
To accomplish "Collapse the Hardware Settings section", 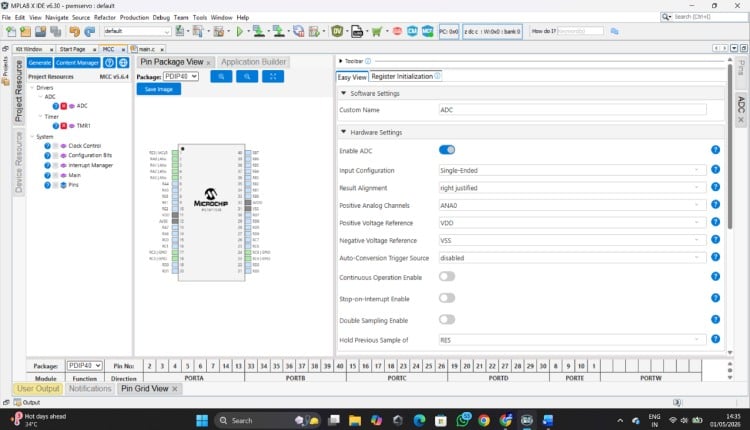I will click(x=343, y=132).
